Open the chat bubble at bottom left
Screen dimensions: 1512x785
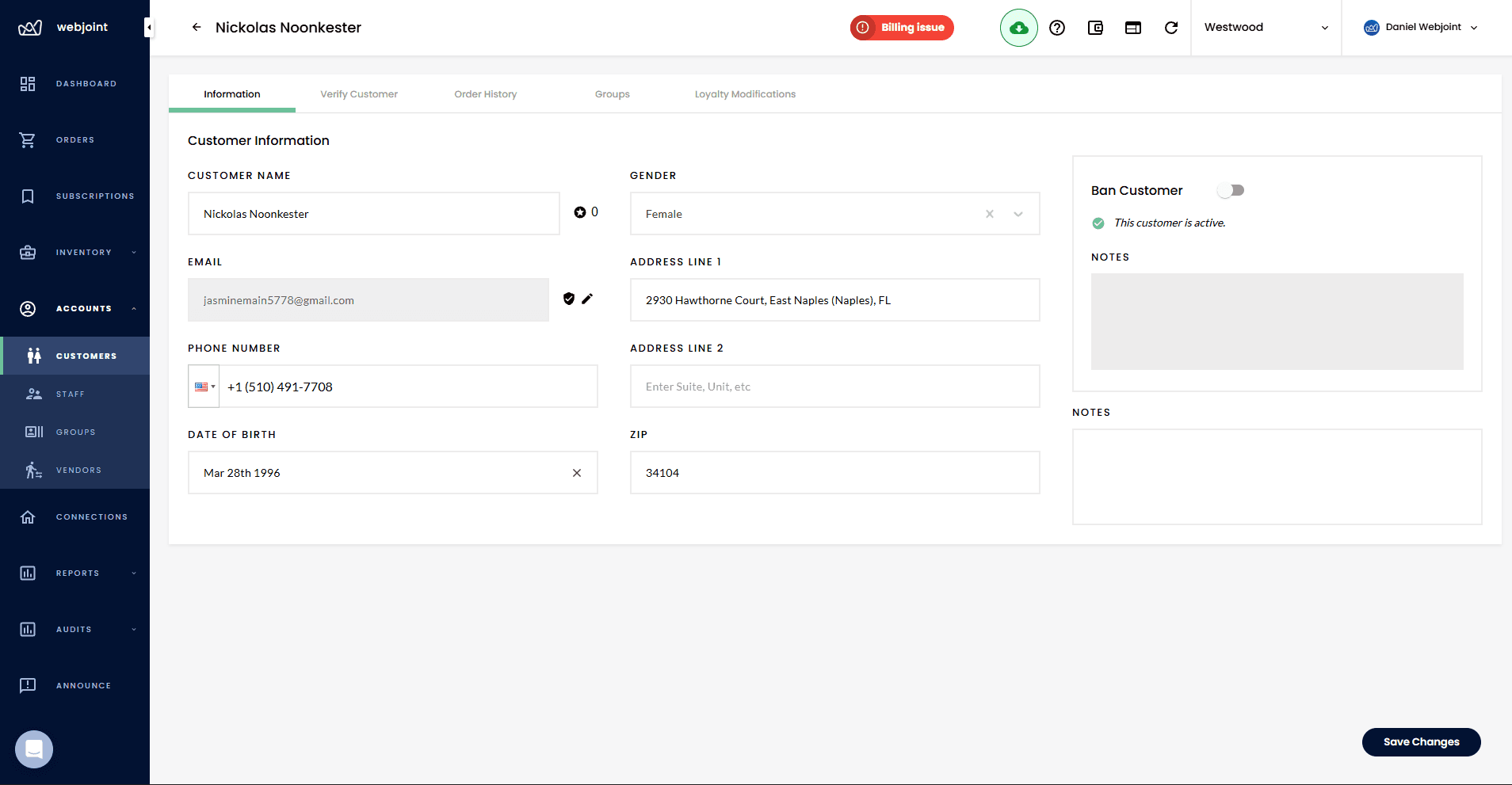pos(33,749)
